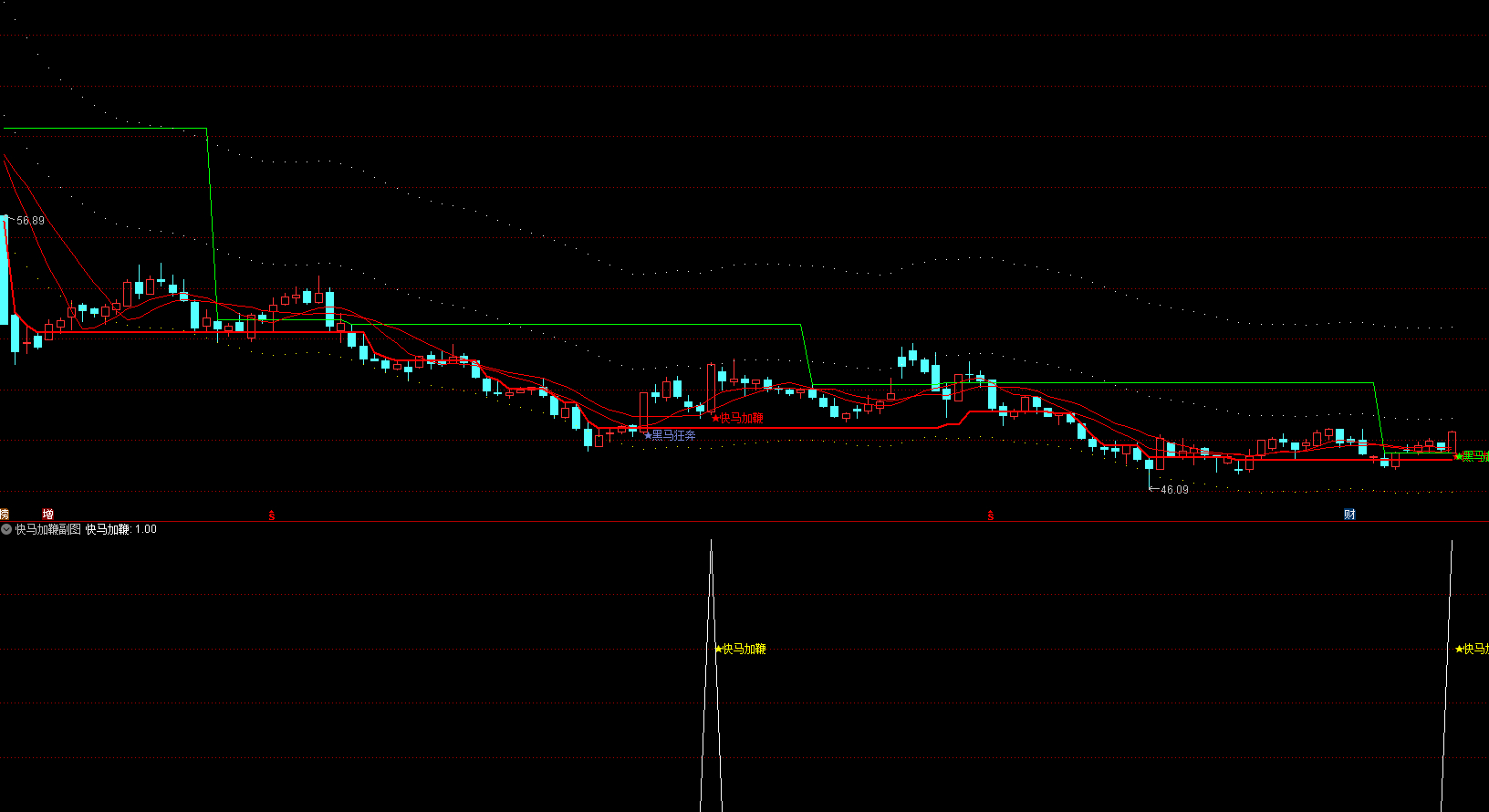Click the blue star 黑马狂奔 signal
Image resolution: width=1489 pixels, height=812 pixels.
(671, 435)
